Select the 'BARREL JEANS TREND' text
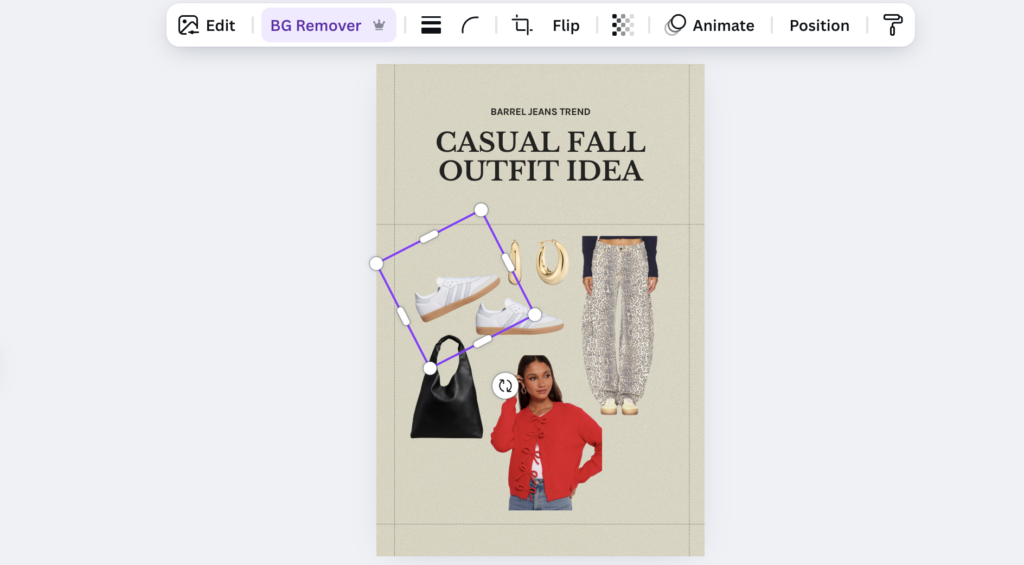Image resolution: width=1024 pixels, height=565 pixels. pyautogui.click(x=540, y=112)
